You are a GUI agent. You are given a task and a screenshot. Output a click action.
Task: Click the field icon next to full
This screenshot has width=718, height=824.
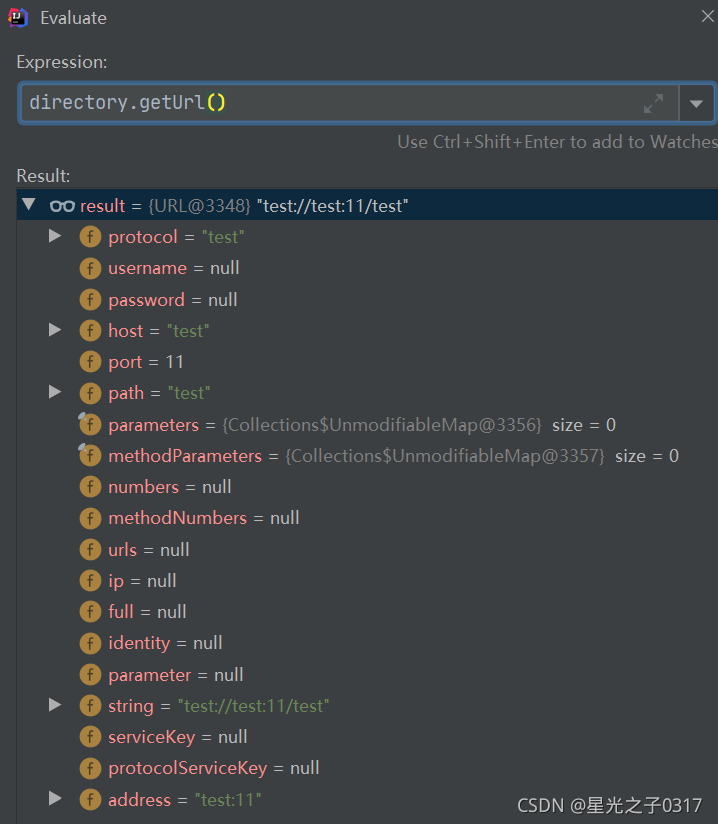point(90,612)
